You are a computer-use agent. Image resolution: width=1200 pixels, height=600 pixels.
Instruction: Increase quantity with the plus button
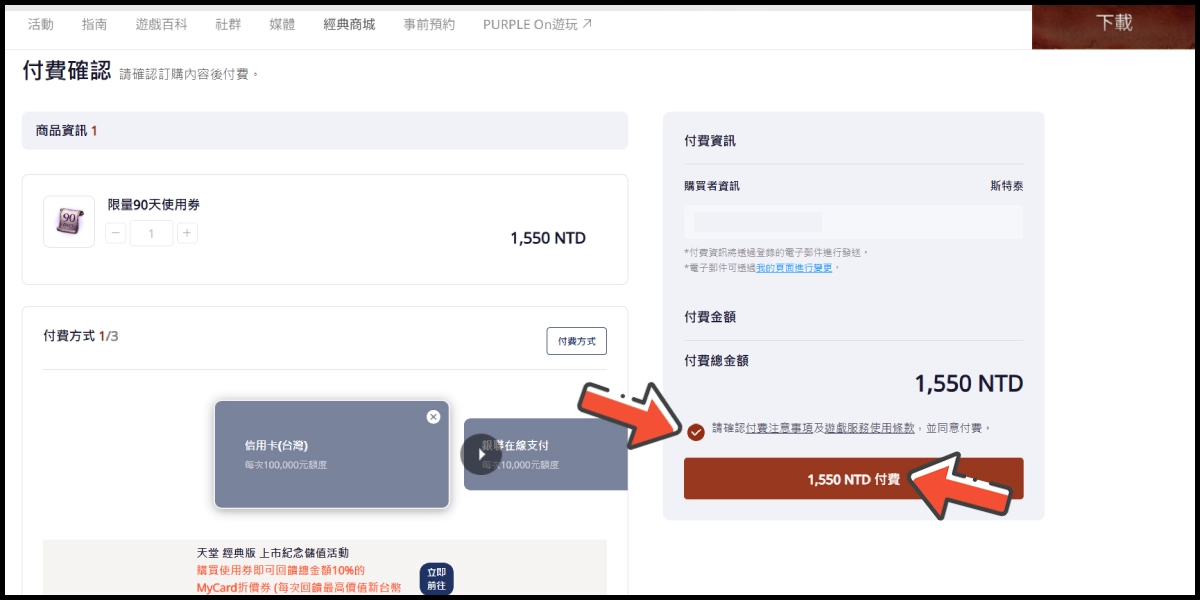187,234
